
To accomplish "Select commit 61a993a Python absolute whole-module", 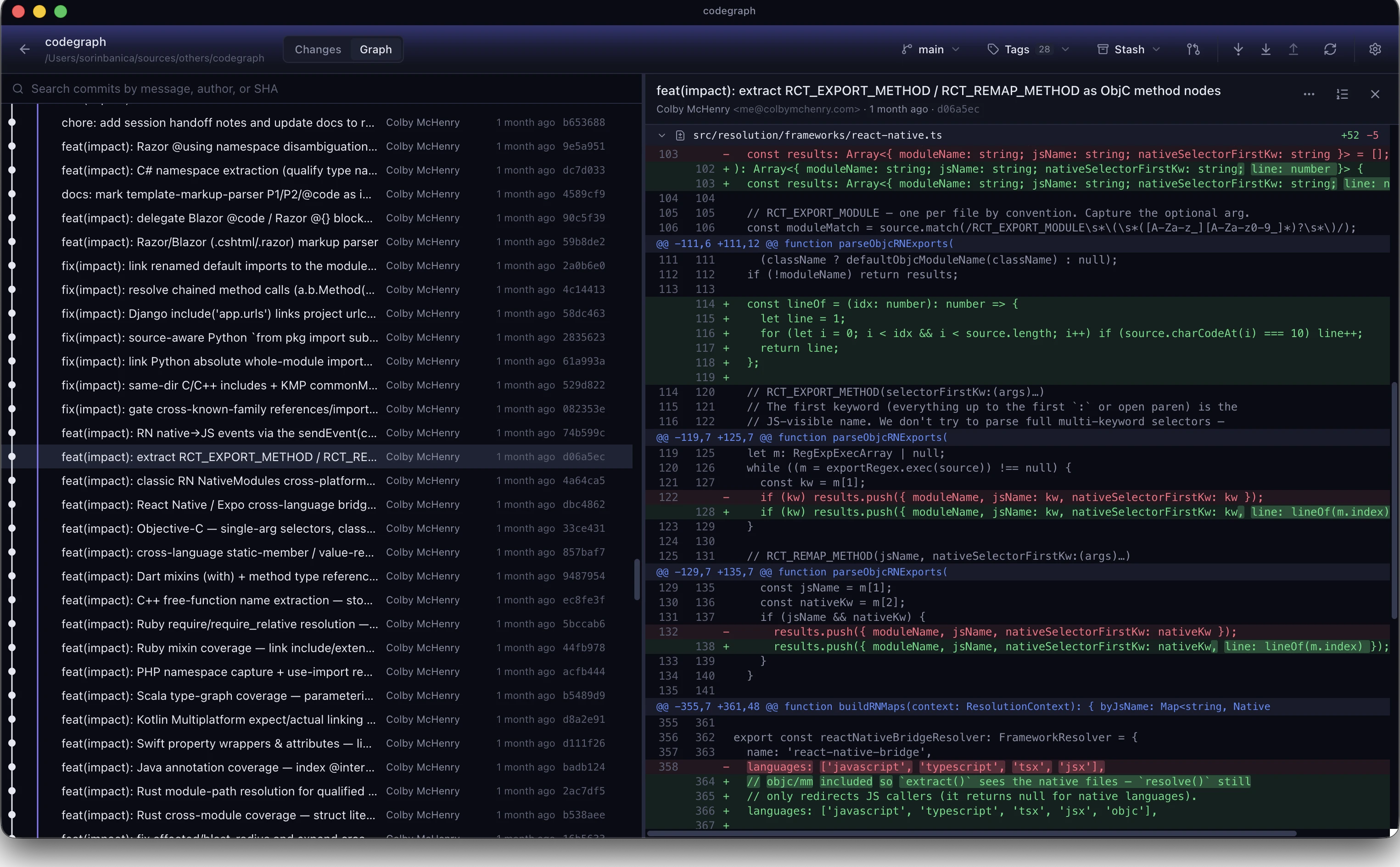I will click(x=316, y=361).
